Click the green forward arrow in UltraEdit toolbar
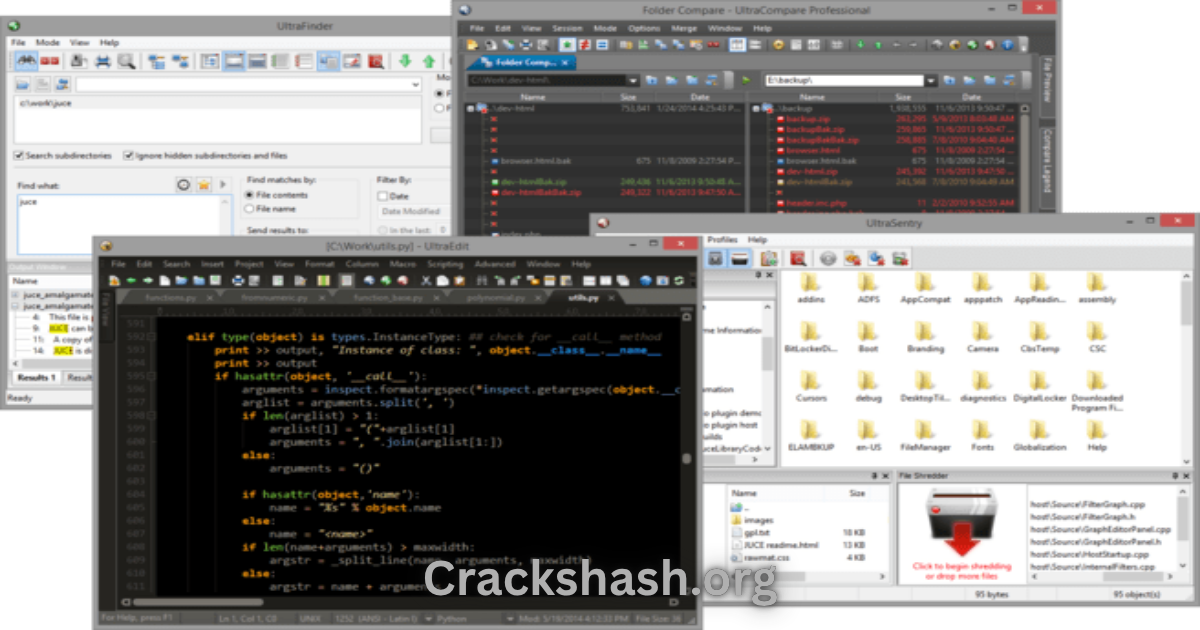Screen dimensions: 1200x630 pos(147,281)
